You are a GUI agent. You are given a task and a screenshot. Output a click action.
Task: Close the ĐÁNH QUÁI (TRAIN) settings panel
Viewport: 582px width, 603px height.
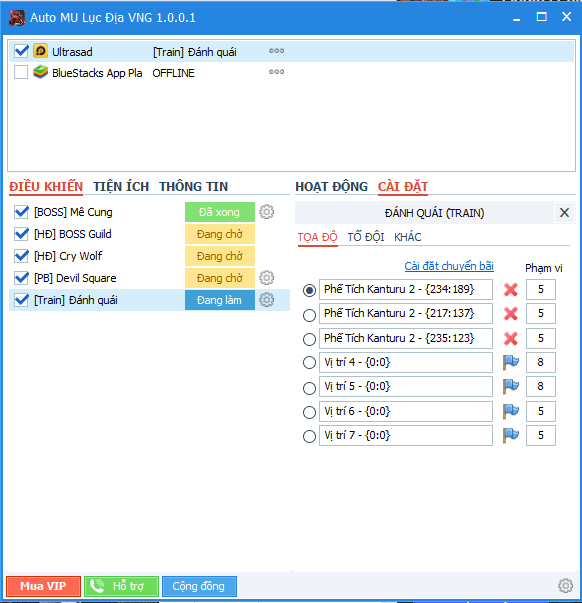coord(564,213)
